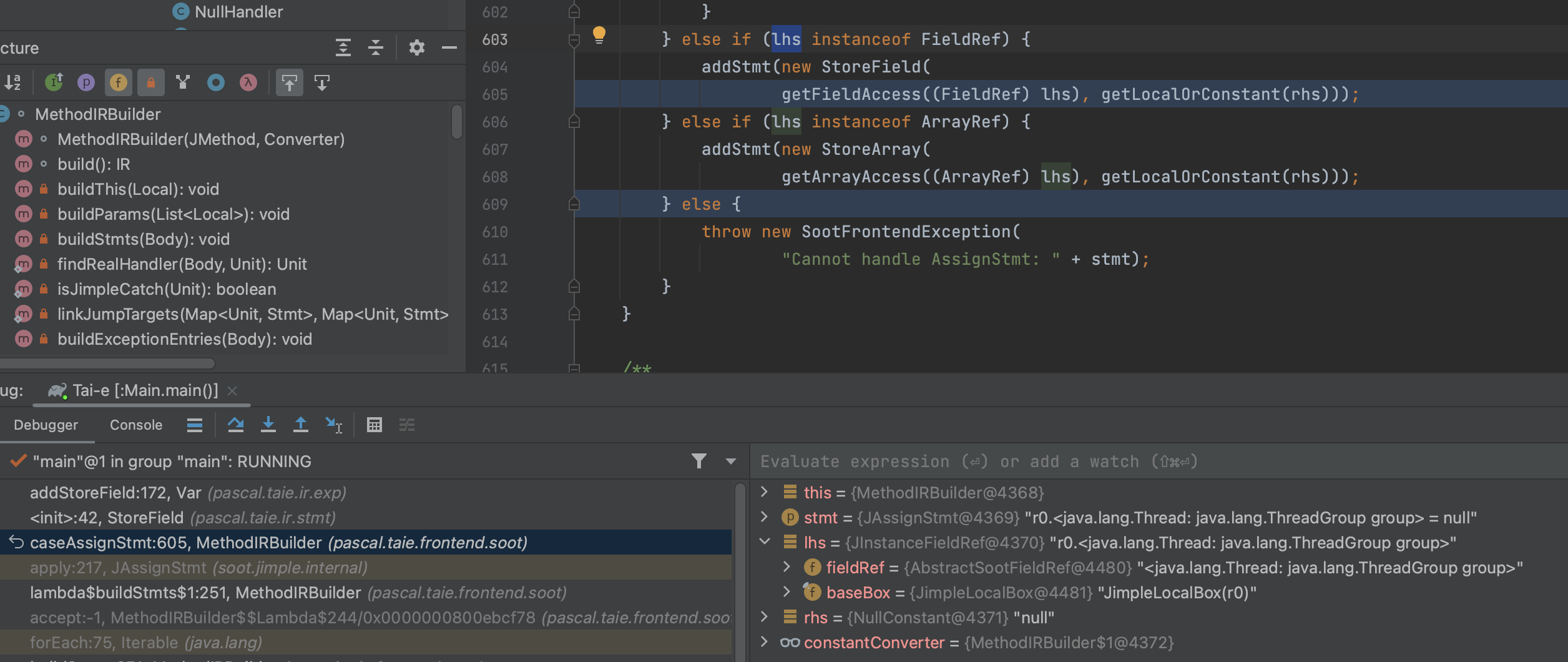Click Trace Current Stream Chain icon
The width and height of the screenshot is (1568, 662).
407,425
